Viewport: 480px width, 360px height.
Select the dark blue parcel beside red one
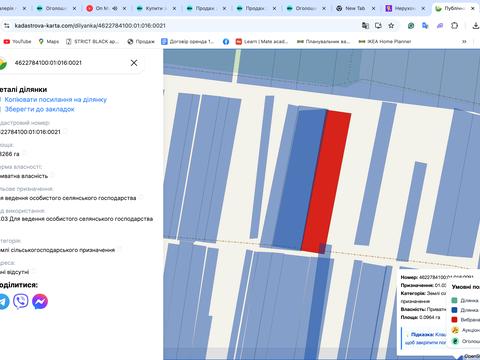300,180
